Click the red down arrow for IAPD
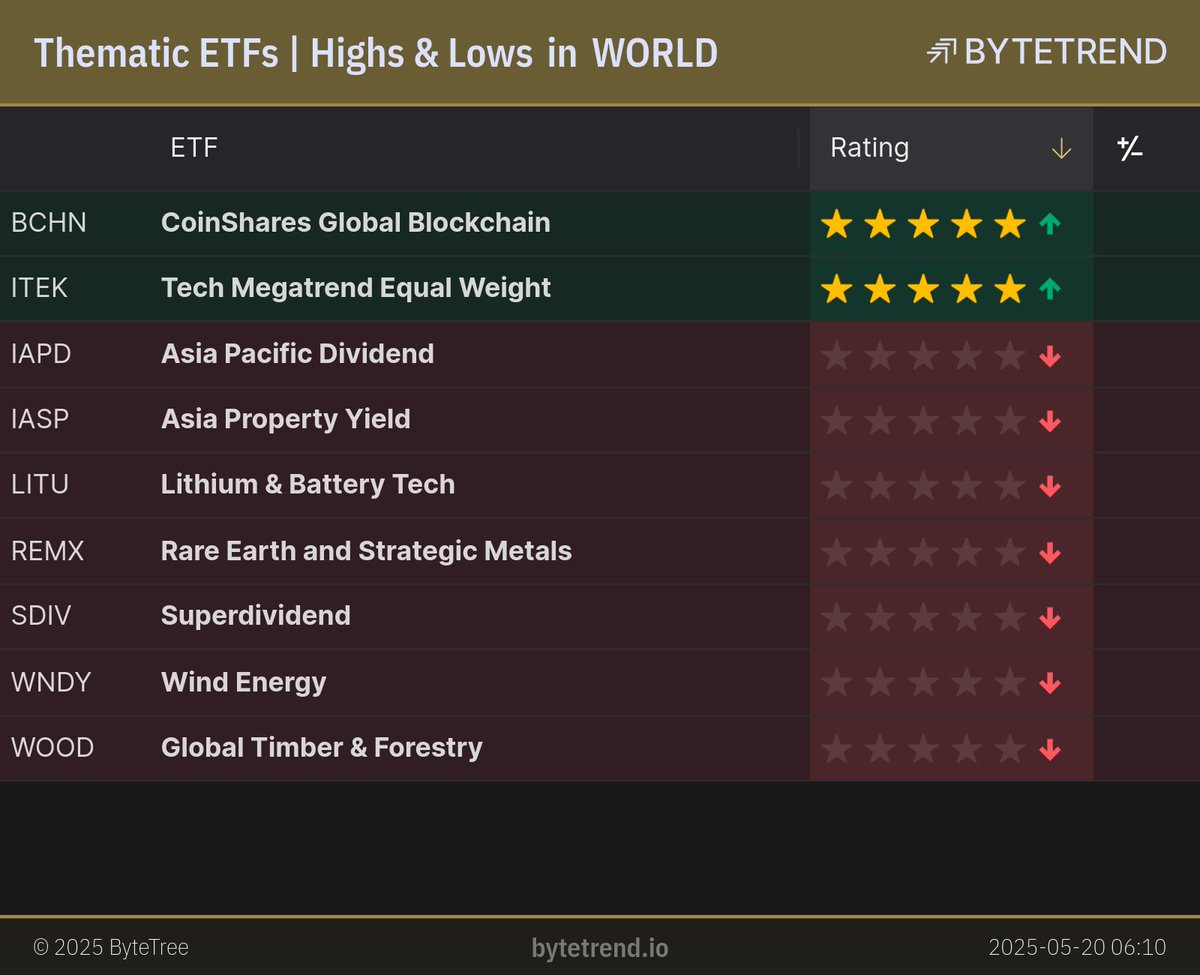Screen dimensions: 1200x975 1049,355
